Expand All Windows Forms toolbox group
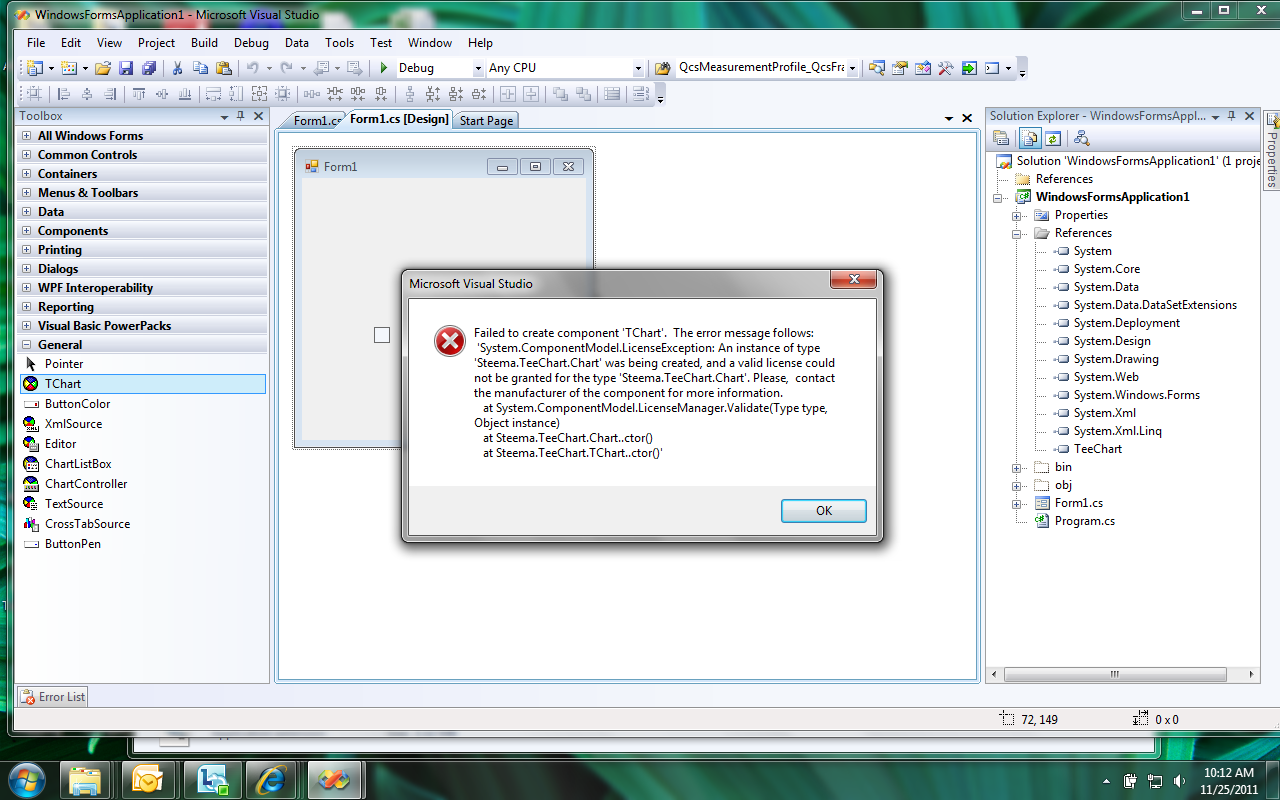Image resolution: width=1280 pixels, height=800 pixels. pyautogui.click(x=25, y=136)
